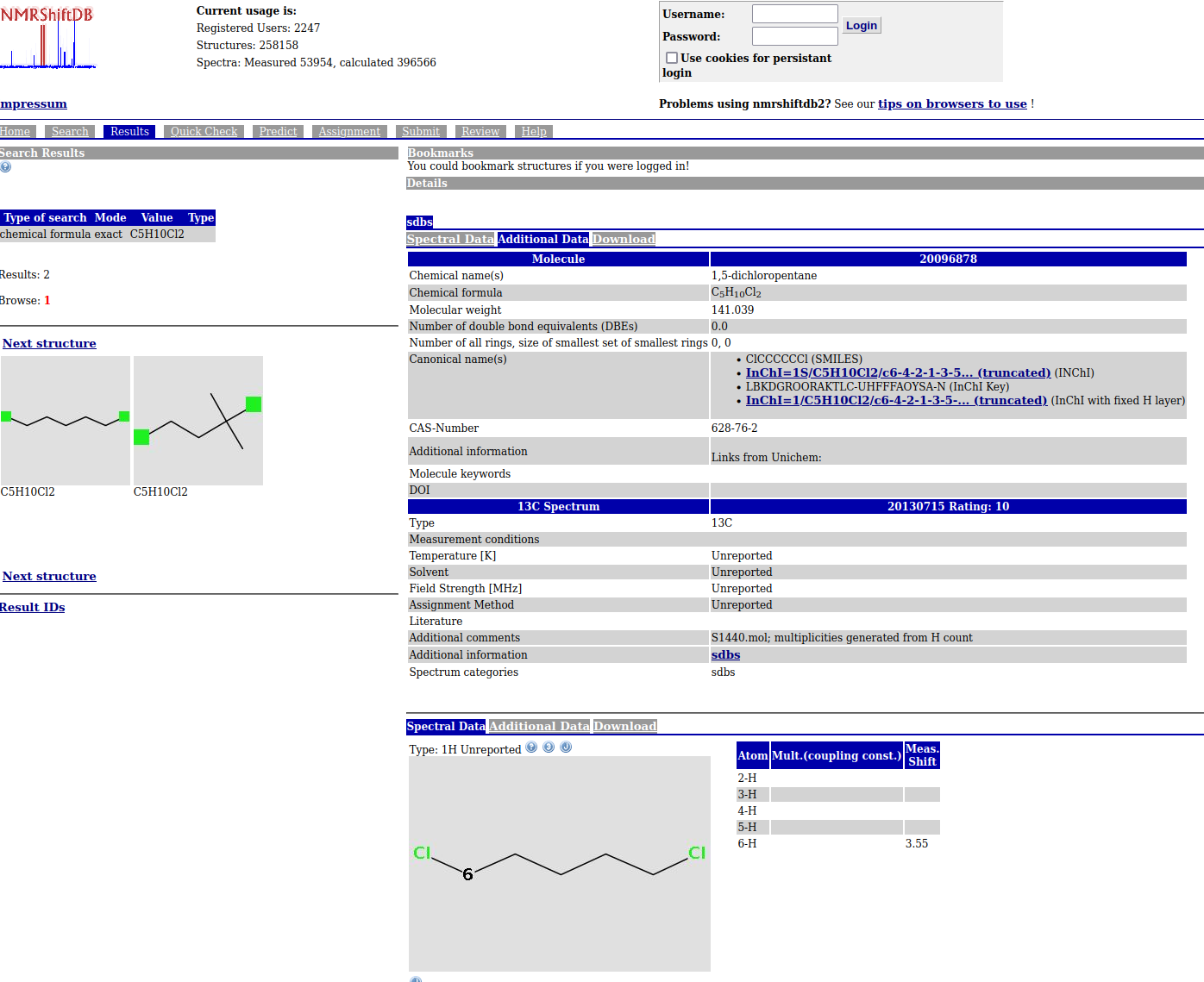Select the branched C5H10Cl2 structure thumbnail

198,421
